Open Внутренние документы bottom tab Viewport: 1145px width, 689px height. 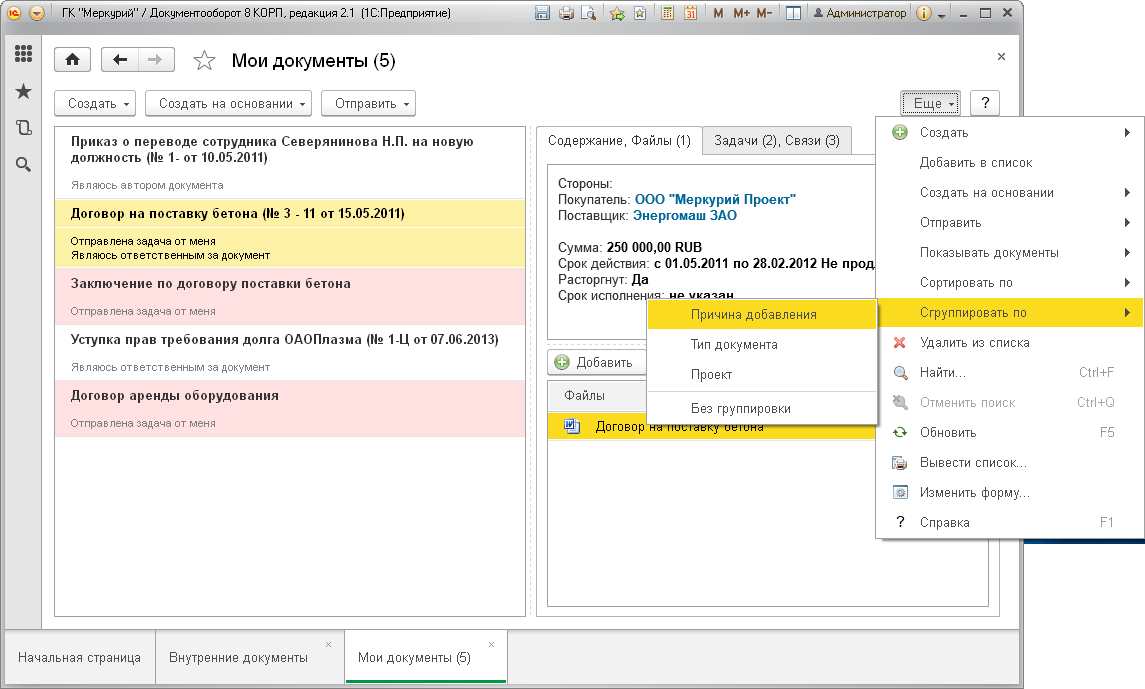[238, 658]
